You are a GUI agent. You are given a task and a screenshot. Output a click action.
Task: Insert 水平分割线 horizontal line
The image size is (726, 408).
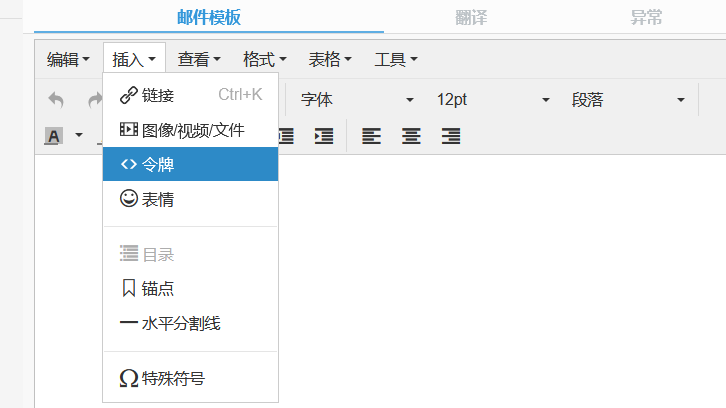pyautogui.click(x=190, y=323)
